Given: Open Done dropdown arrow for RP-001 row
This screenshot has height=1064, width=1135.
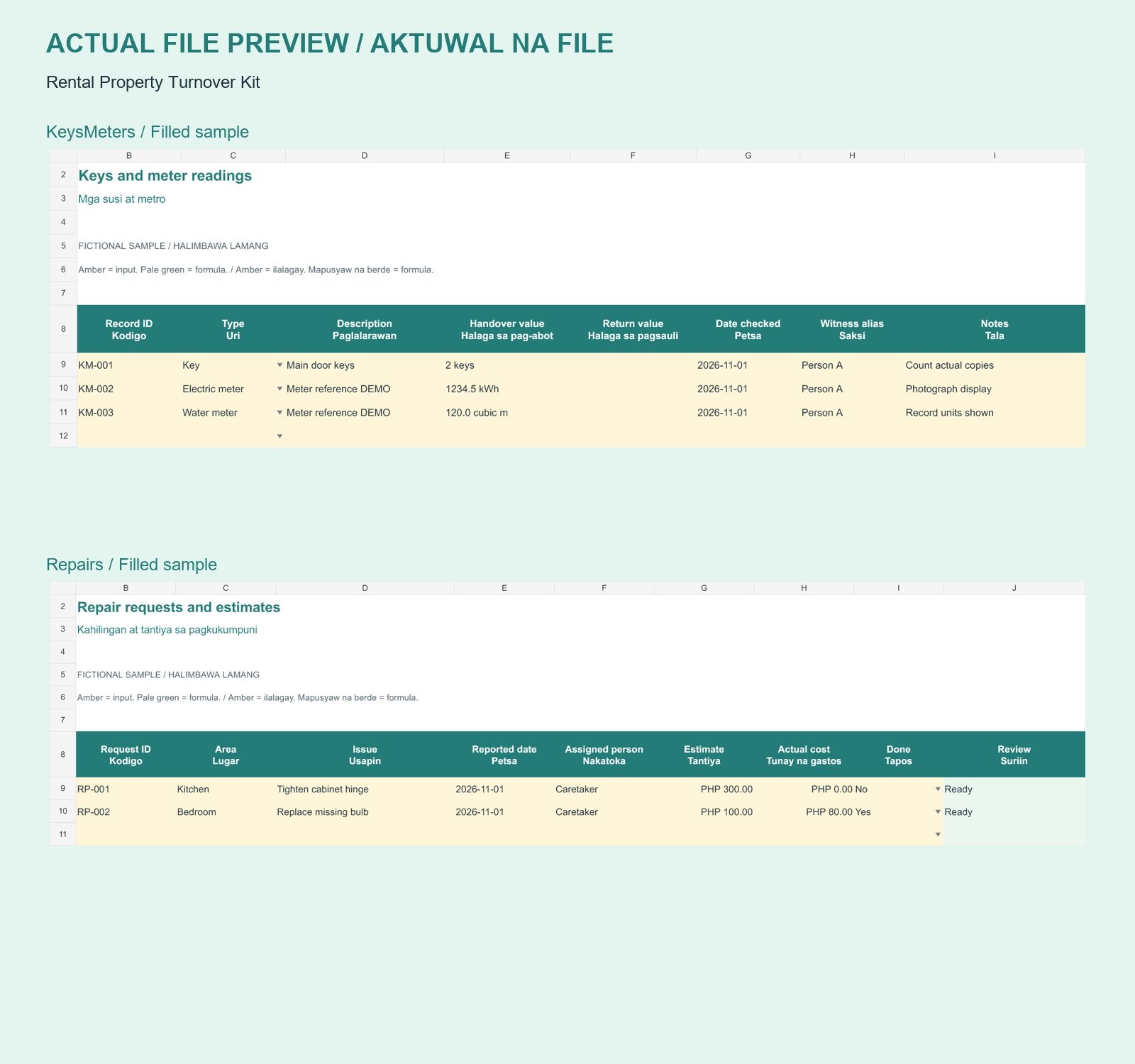Looking at the screenshot, I should click(x=938, y=789).
